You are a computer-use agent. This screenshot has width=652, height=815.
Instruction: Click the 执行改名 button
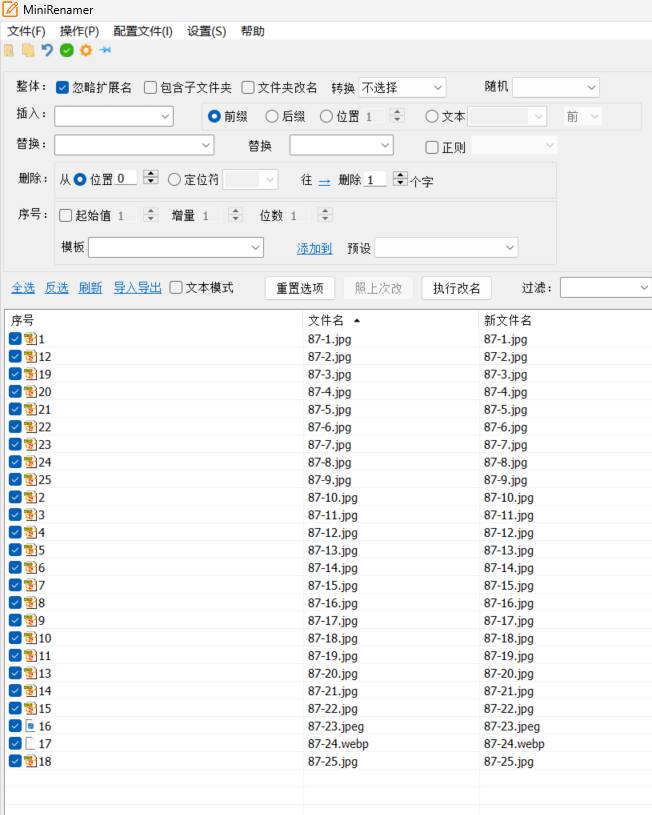(x=457, y=288)
